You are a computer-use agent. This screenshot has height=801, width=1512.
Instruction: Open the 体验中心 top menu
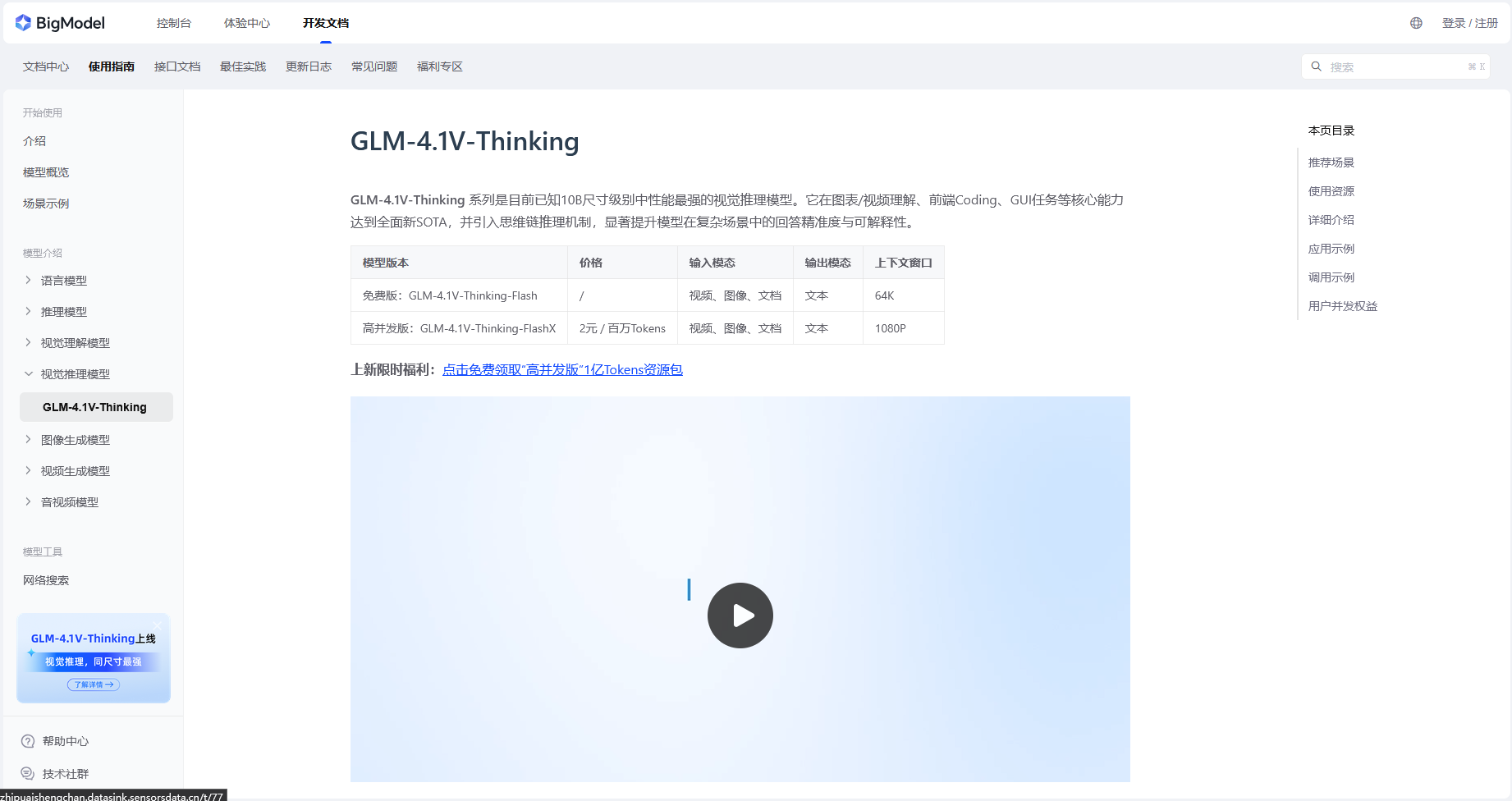[247, 23]
